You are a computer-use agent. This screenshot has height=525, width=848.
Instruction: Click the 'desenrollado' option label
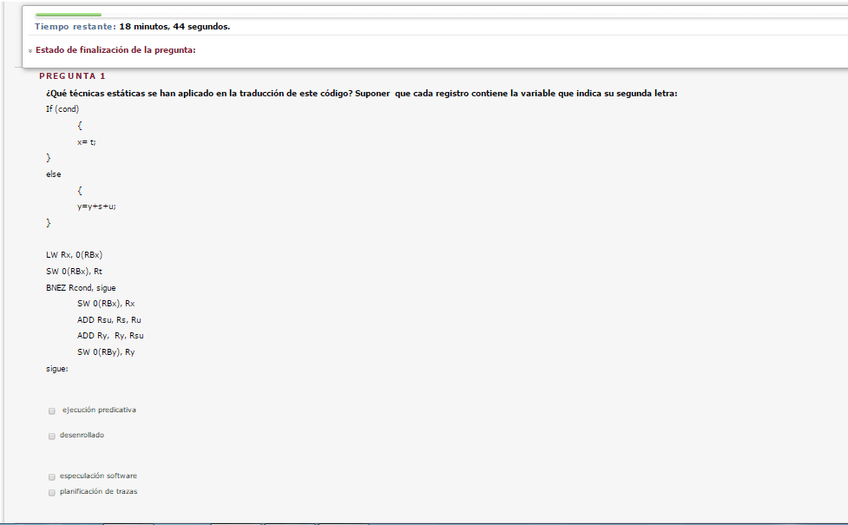coord(82,435)
